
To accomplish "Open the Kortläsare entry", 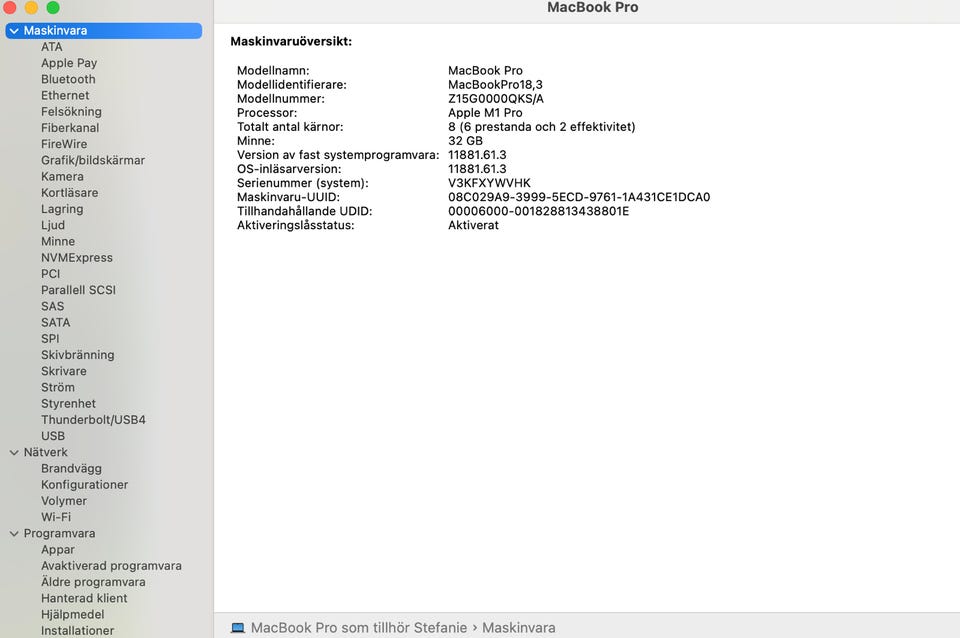I will [x=69, y=193].
